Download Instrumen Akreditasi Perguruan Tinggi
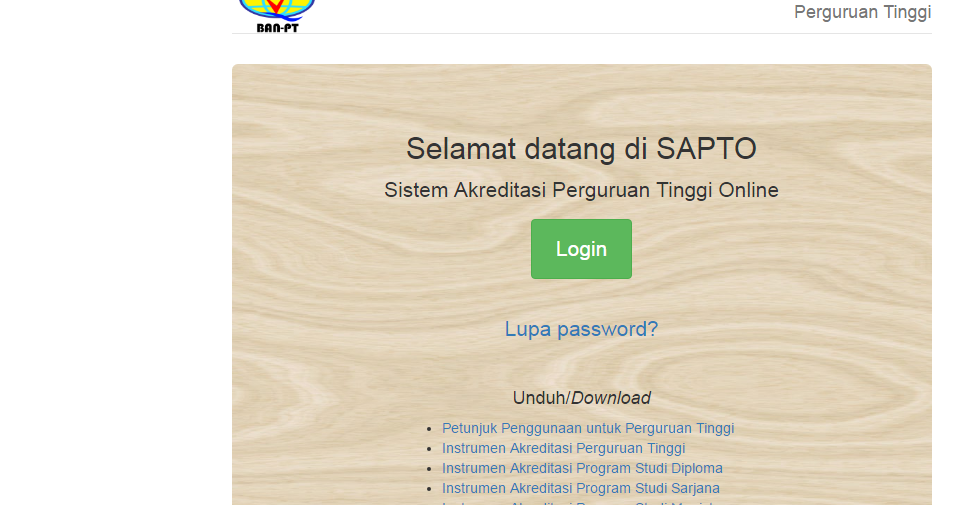 (x=563, y=449)
